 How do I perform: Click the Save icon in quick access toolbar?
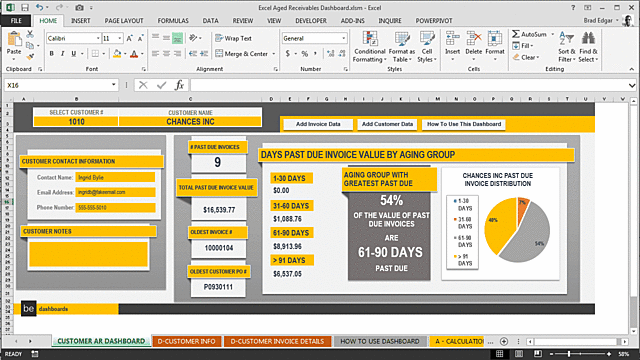(x=25, y=7)
